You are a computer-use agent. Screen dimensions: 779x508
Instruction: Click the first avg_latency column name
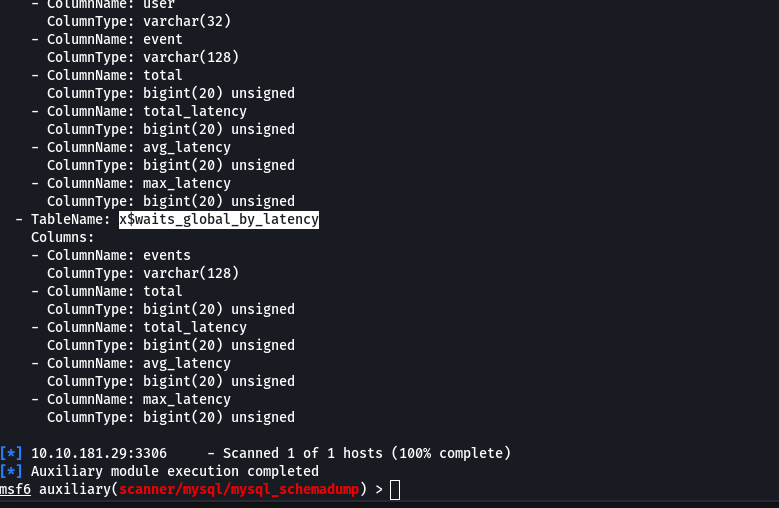(187, 147)
